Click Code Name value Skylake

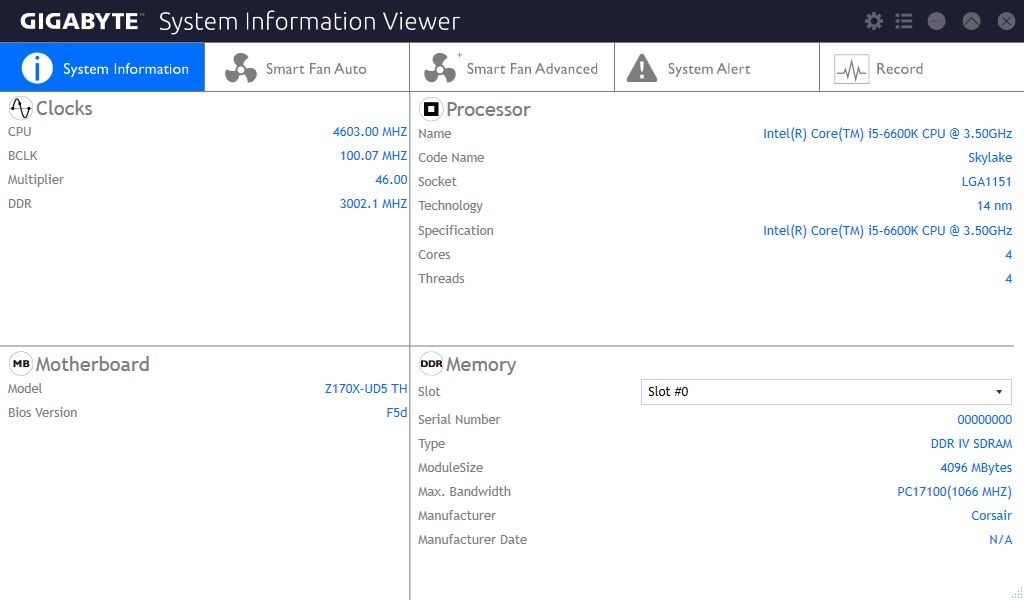(x=990, y=158)
